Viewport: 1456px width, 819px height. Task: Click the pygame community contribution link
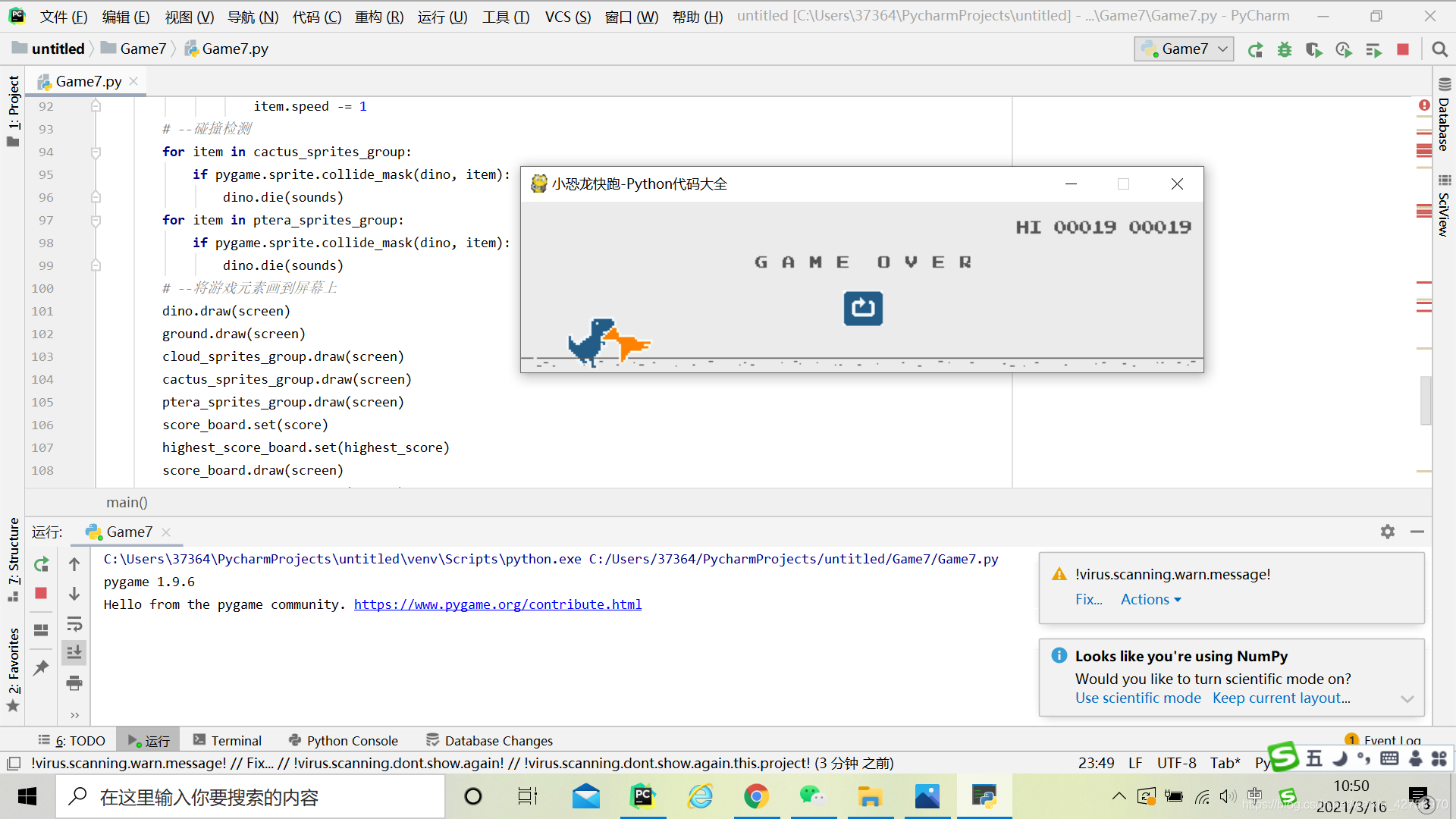[497, 604]
